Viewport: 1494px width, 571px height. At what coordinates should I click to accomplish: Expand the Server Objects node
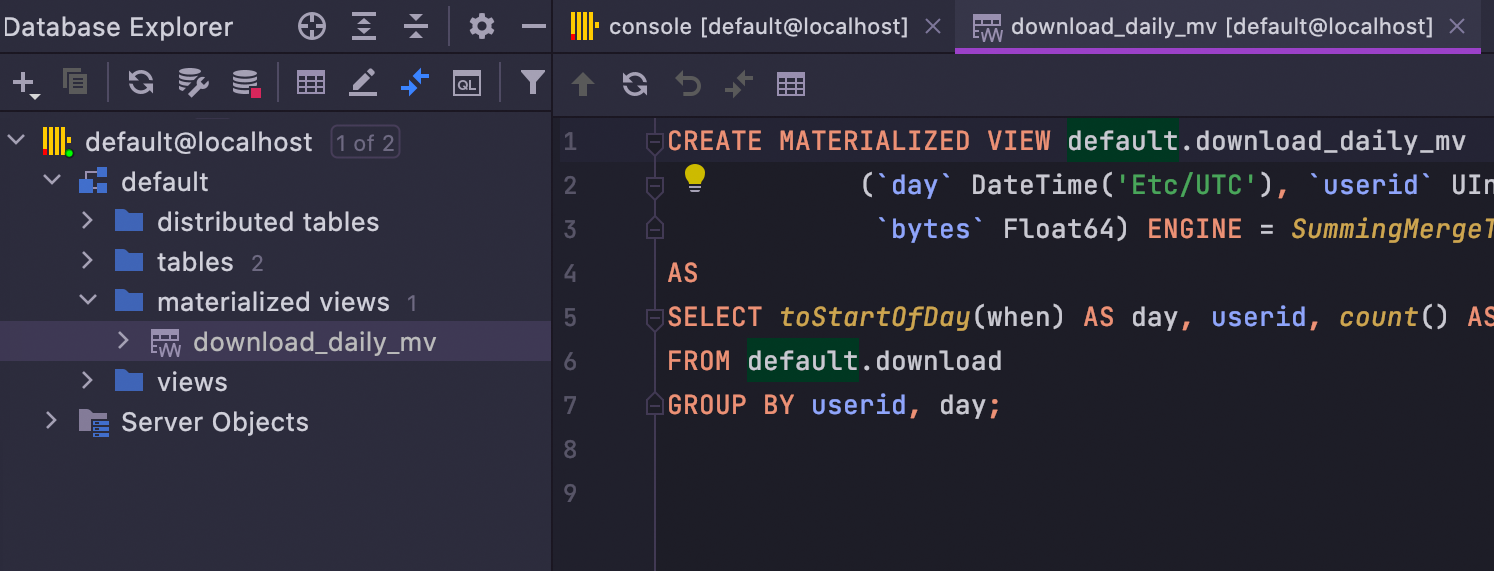51,422
